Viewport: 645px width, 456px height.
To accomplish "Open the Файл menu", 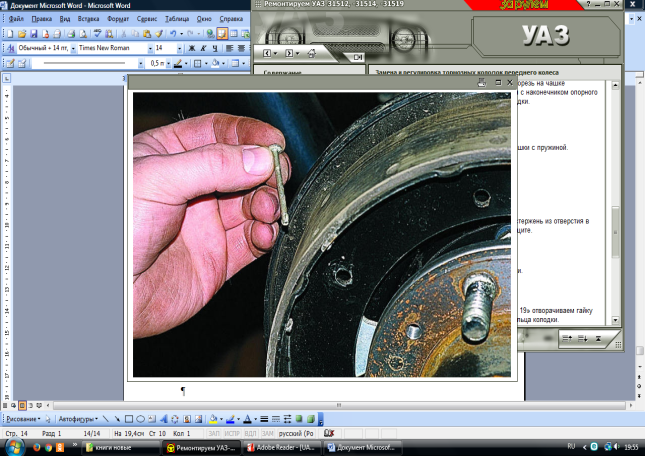I will [16, 19].
